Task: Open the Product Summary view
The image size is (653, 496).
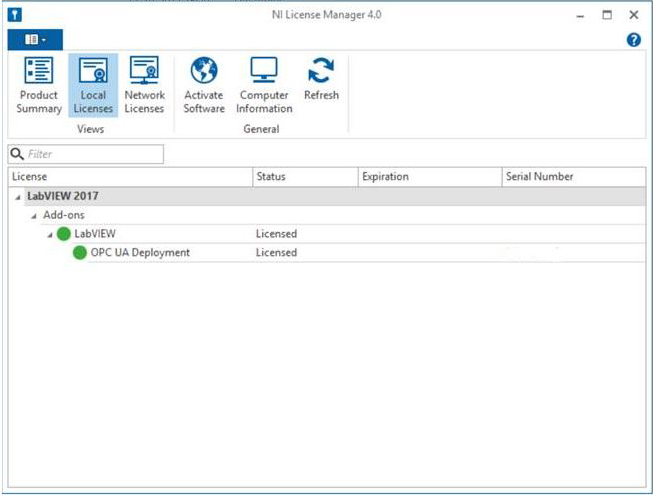Action: click(x=39, y=85)
